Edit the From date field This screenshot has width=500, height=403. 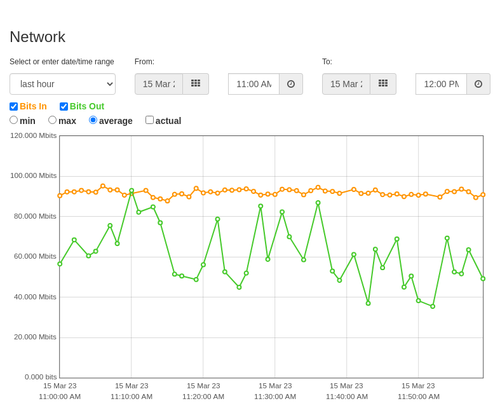click(159, 84)
